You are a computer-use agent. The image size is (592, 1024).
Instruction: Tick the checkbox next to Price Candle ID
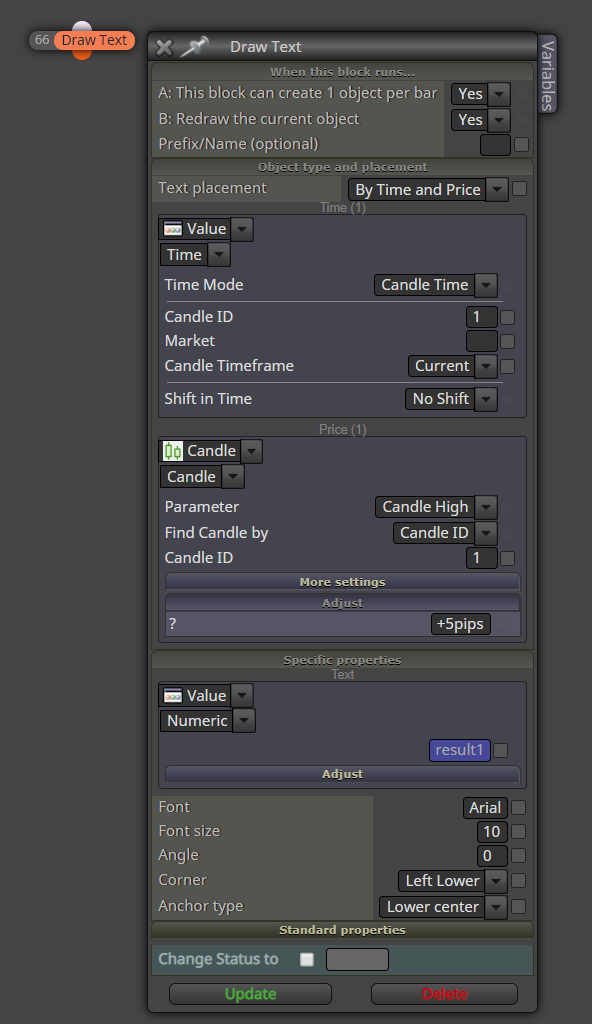(x=508, y=558)
